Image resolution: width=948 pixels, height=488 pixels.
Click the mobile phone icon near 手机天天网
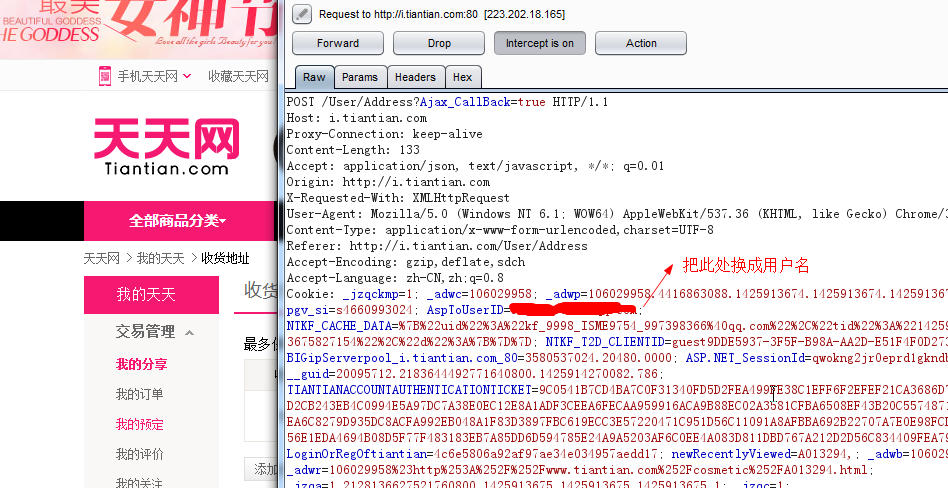[x=105, y=76]
